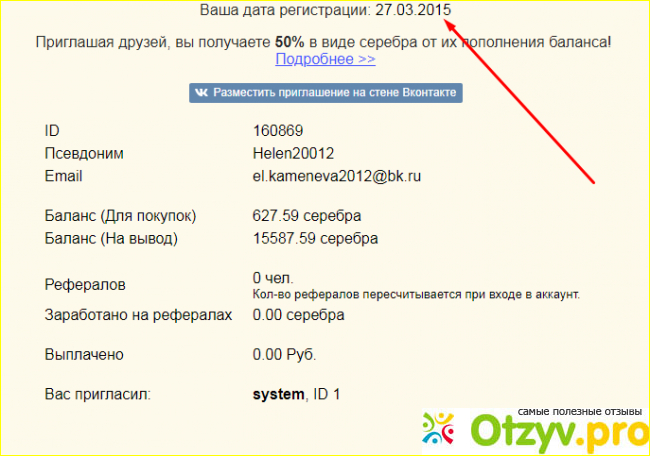Click the purchase balance 627.59 серебра
The height and width of the screenshot is (456, 650).
[307, 216]
